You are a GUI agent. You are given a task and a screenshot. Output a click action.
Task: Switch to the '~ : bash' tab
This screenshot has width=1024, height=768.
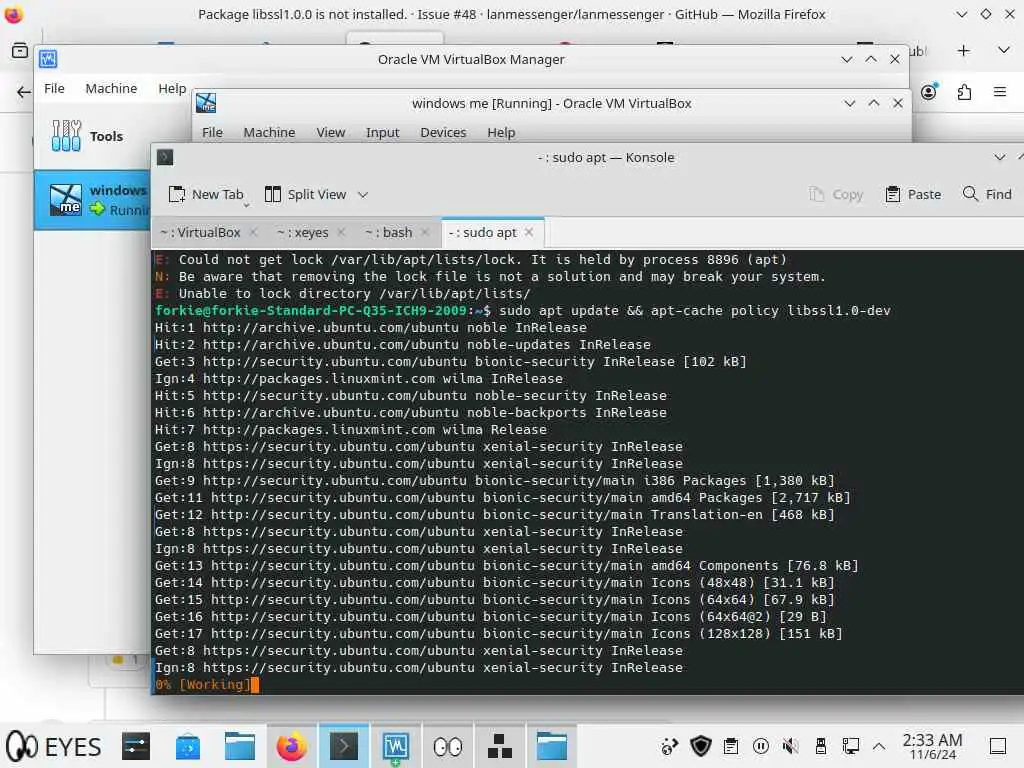point(389,232)
